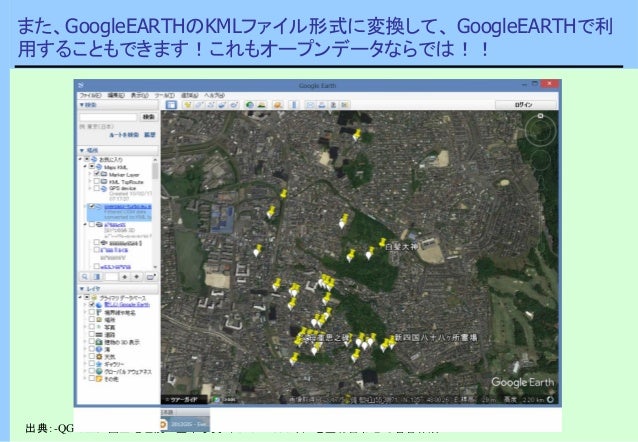Toggle the sidebar using the toolbar icon
Image resolution: width=638 pixels, height=442 pixels.
tap(171, 105)
